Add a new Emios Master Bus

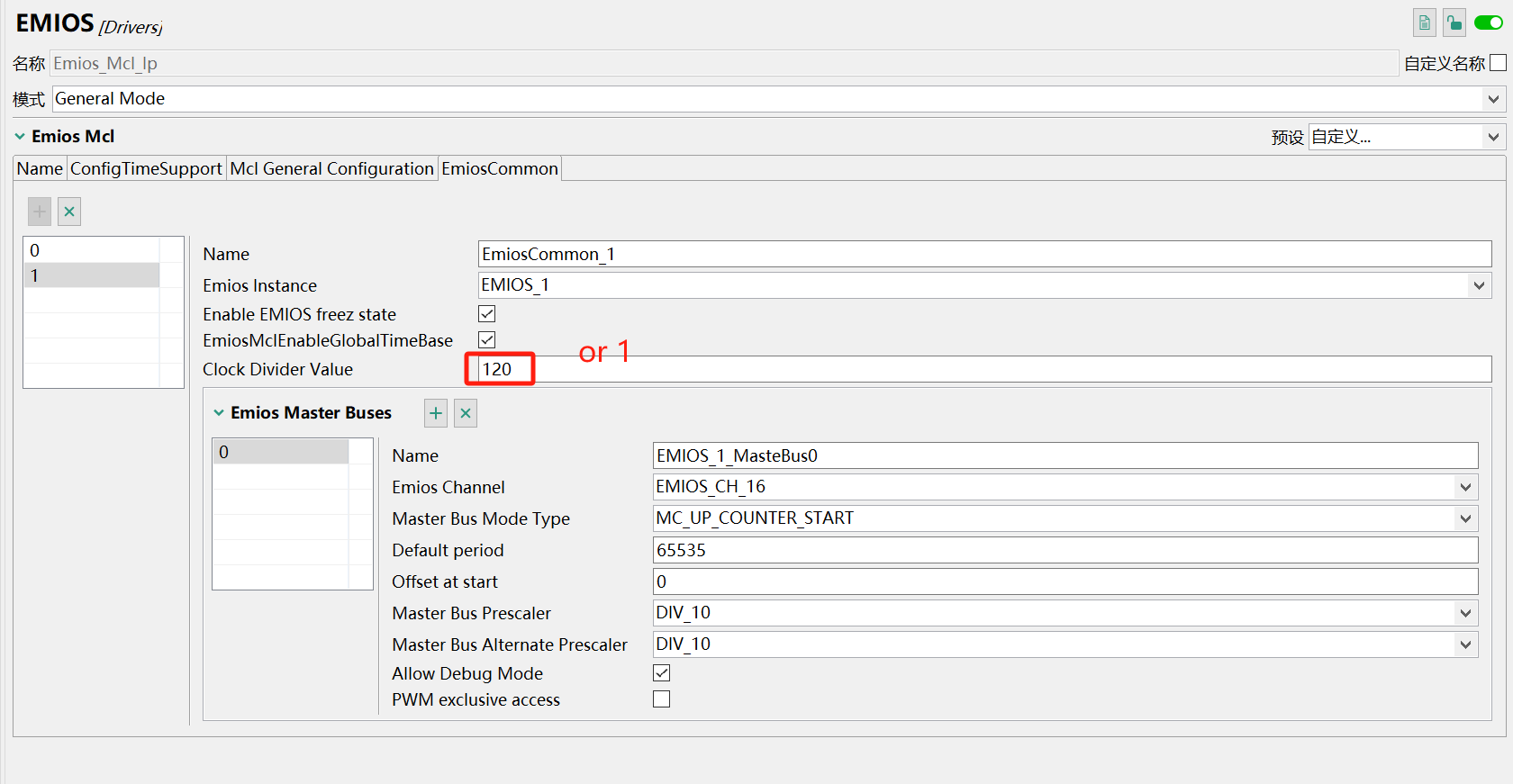(436, 413)
